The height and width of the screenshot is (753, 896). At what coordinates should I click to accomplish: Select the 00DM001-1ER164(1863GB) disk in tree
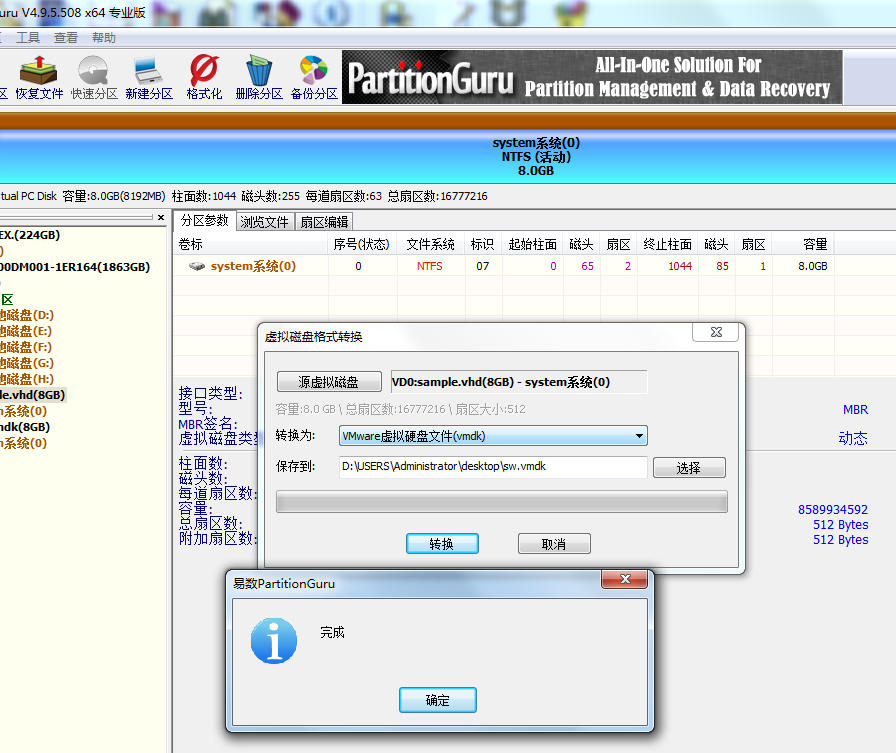[75, 267]
